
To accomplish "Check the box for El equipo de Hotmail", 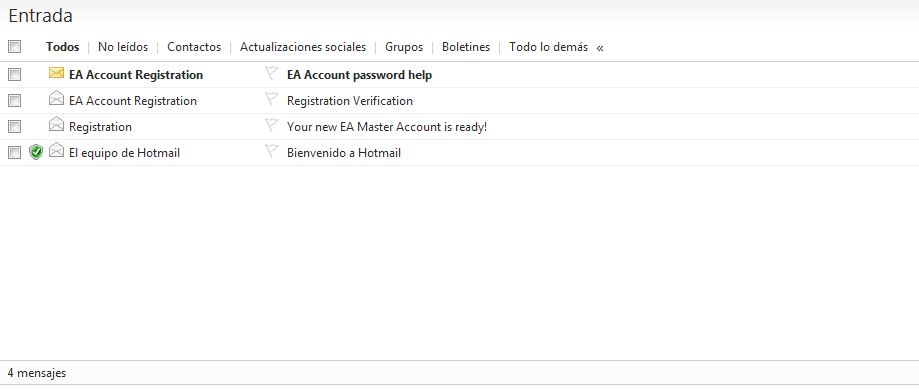I will click(x=15, y=152).
